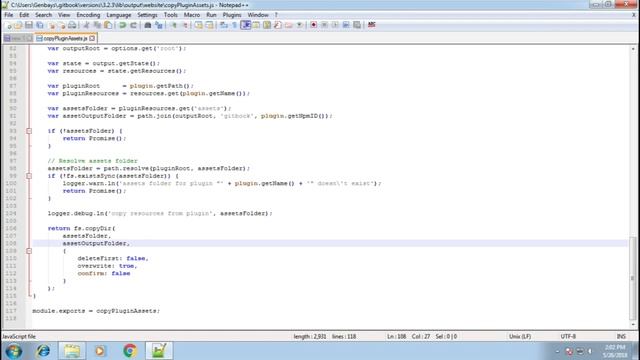The image size is (640, 360).
Task: Click the macro playback icon
Action: coord(335,25)
